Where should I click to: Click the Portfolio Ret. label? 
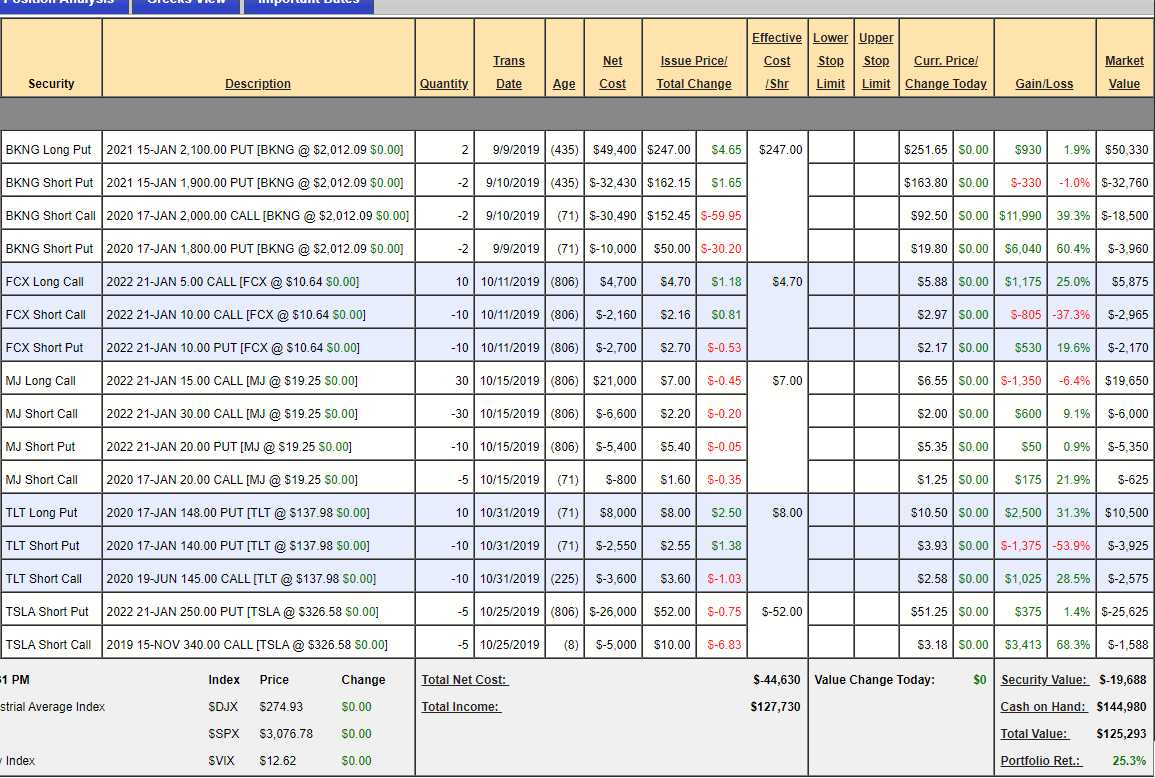[x=1041, y=761]
